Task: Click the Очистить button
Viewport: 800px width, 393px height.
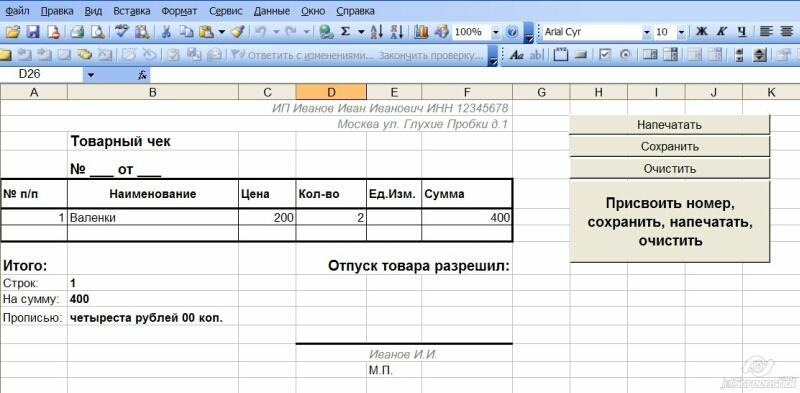Action: pyautogui.click(x=669, y=168)
